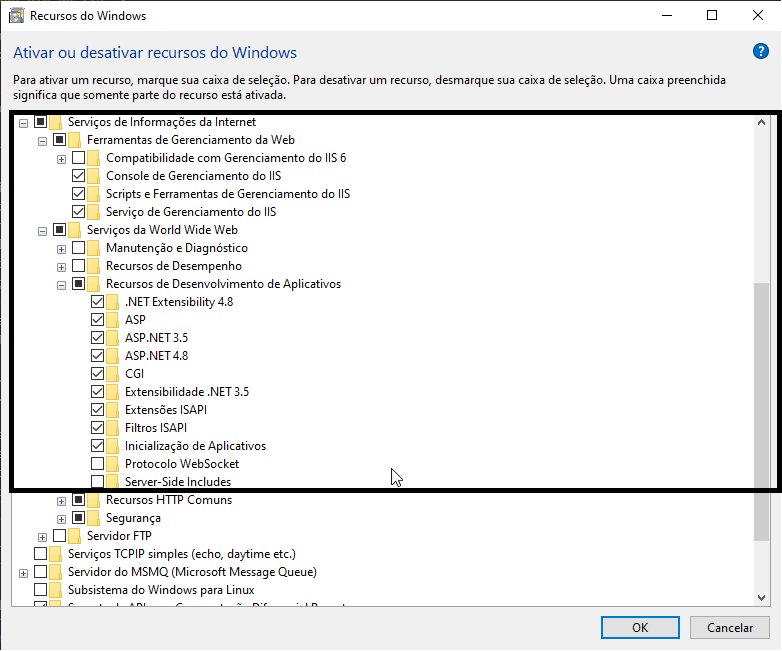The width and height of the screenshot is (782, 651).
Task: Uncheck the ASP.NET 4.8 checkbox
Action: (x=97, y=356)
